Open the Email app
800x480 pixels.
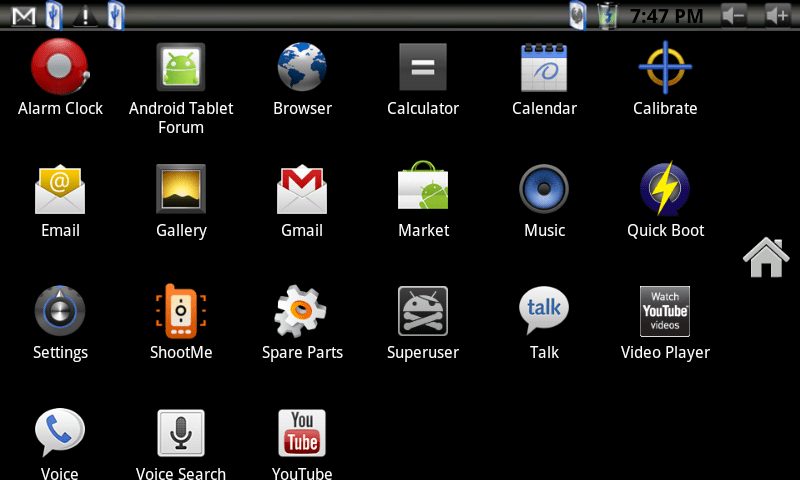coord(60,189)
